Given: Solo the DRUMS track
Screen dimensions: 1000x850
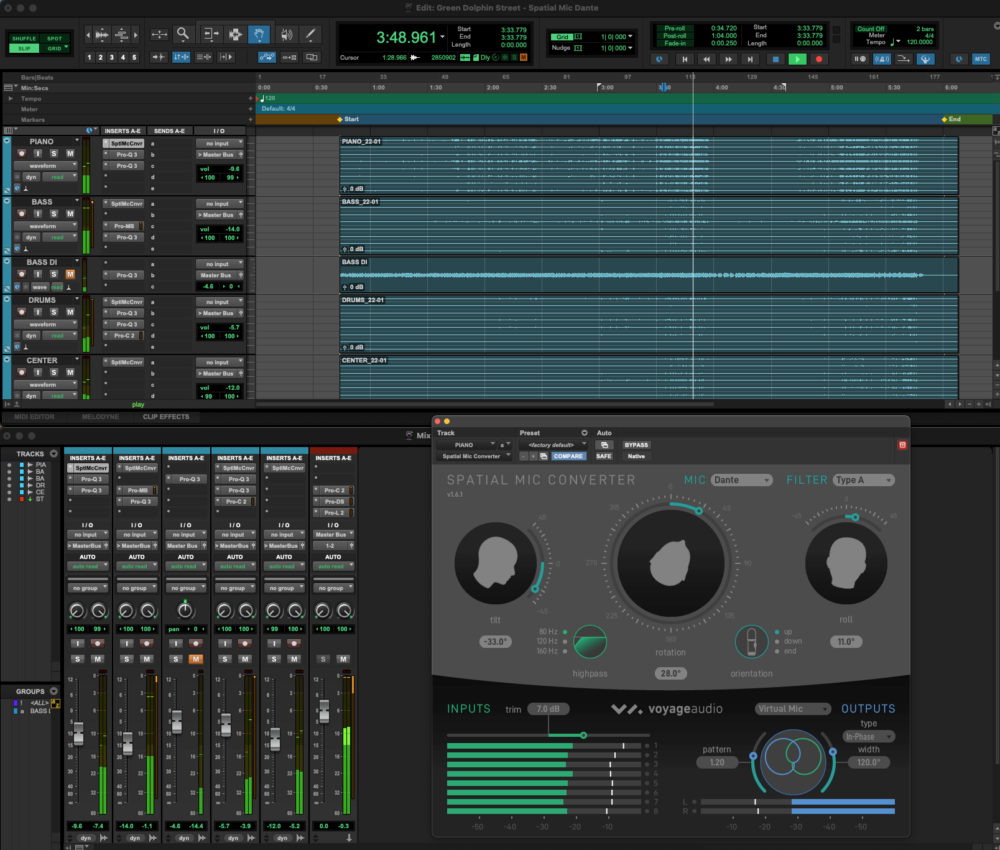Looking at the screenshot, I should pos(54,314).
